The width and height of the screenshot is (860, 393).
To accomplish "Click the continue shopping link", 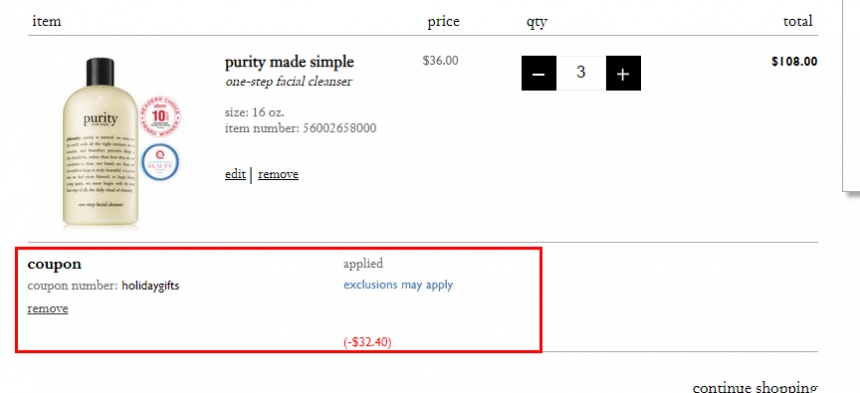I will [755, 387].
